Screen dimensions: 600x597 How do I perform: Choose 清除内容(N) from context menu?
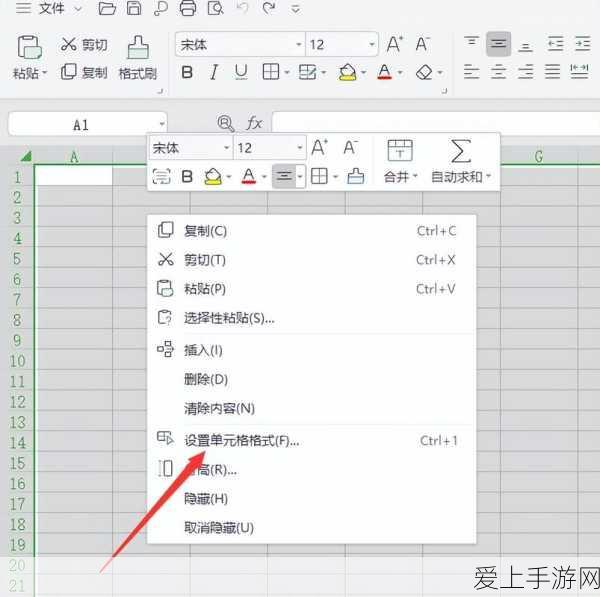(x=311, y=408)
